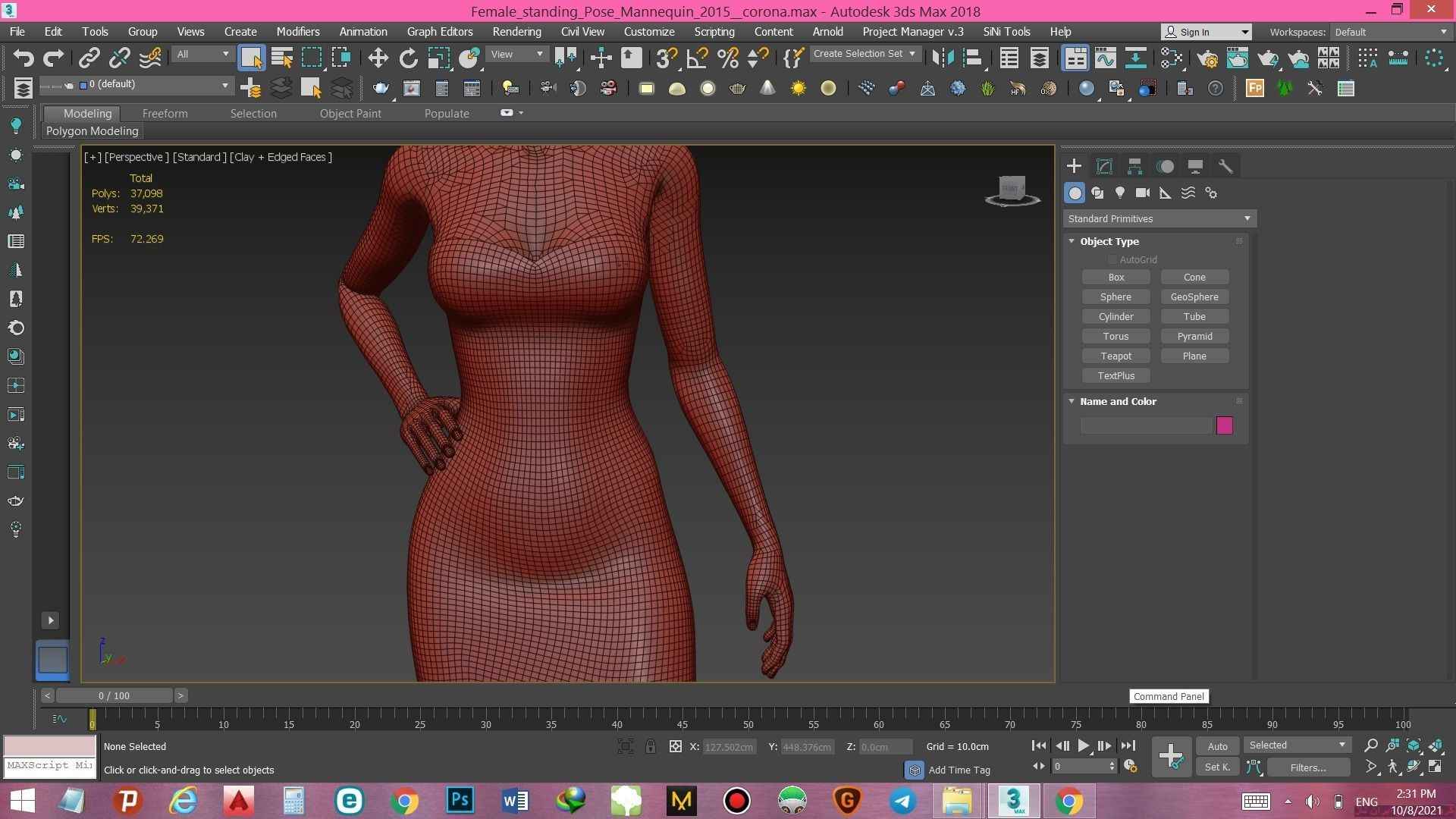
Task: Activate the Select Object tool
Action: click(251, 58)
